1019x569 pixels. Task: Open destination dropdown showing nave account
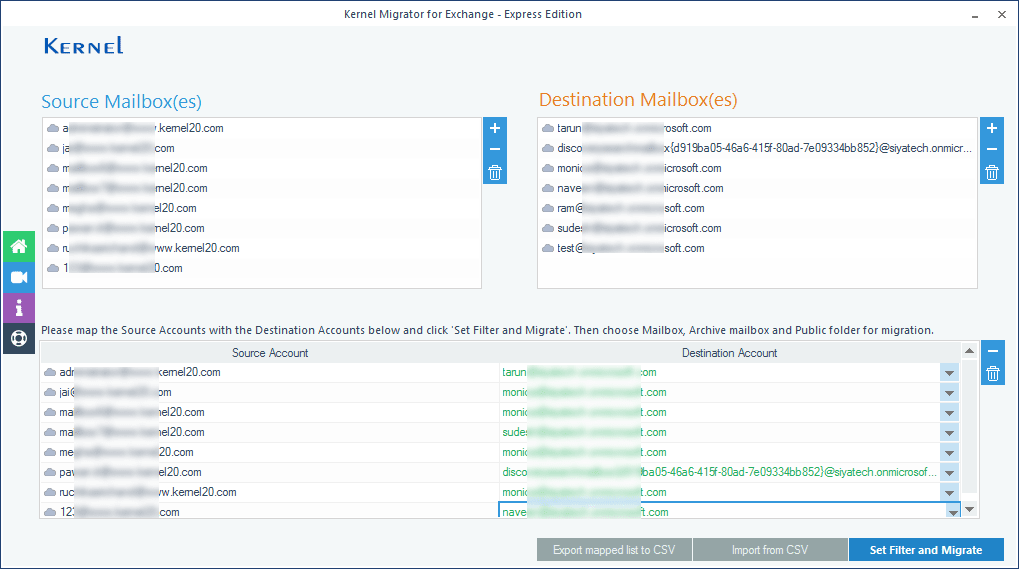[x=953, y=512]
